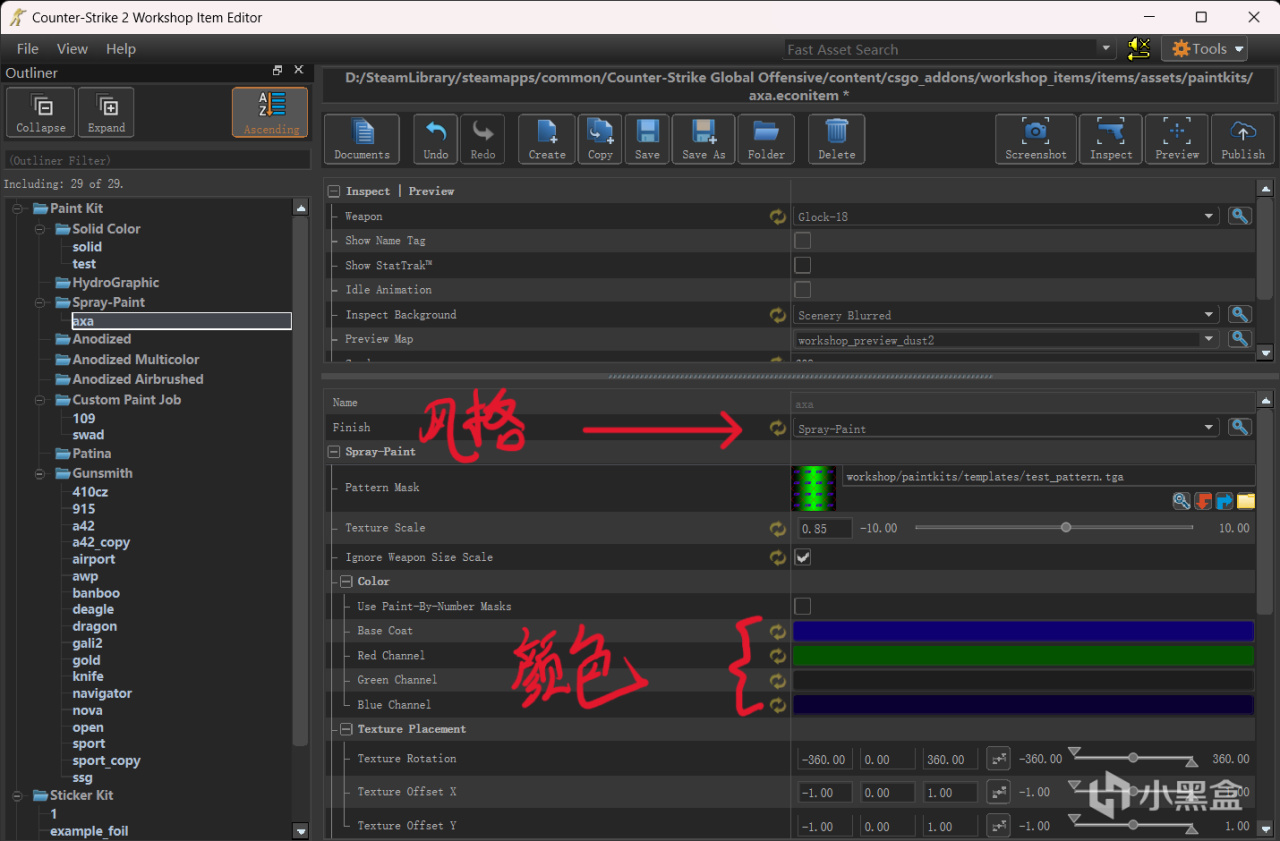Click the Undo arrow button
Screen dimensions: 1280x841
click(x=435, y=139)
